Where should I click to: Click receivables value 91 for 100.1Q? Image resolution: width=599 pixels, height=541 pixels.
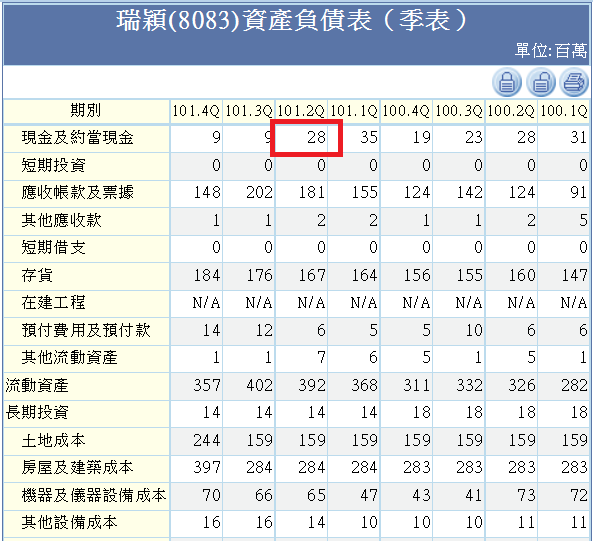[579, 192]
